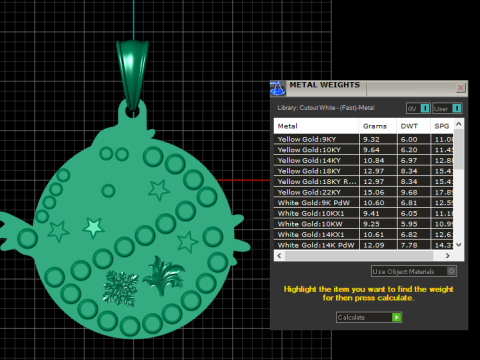Select the Yellow Gold:22KY row
480x360 pixels.
pos(364,192)
